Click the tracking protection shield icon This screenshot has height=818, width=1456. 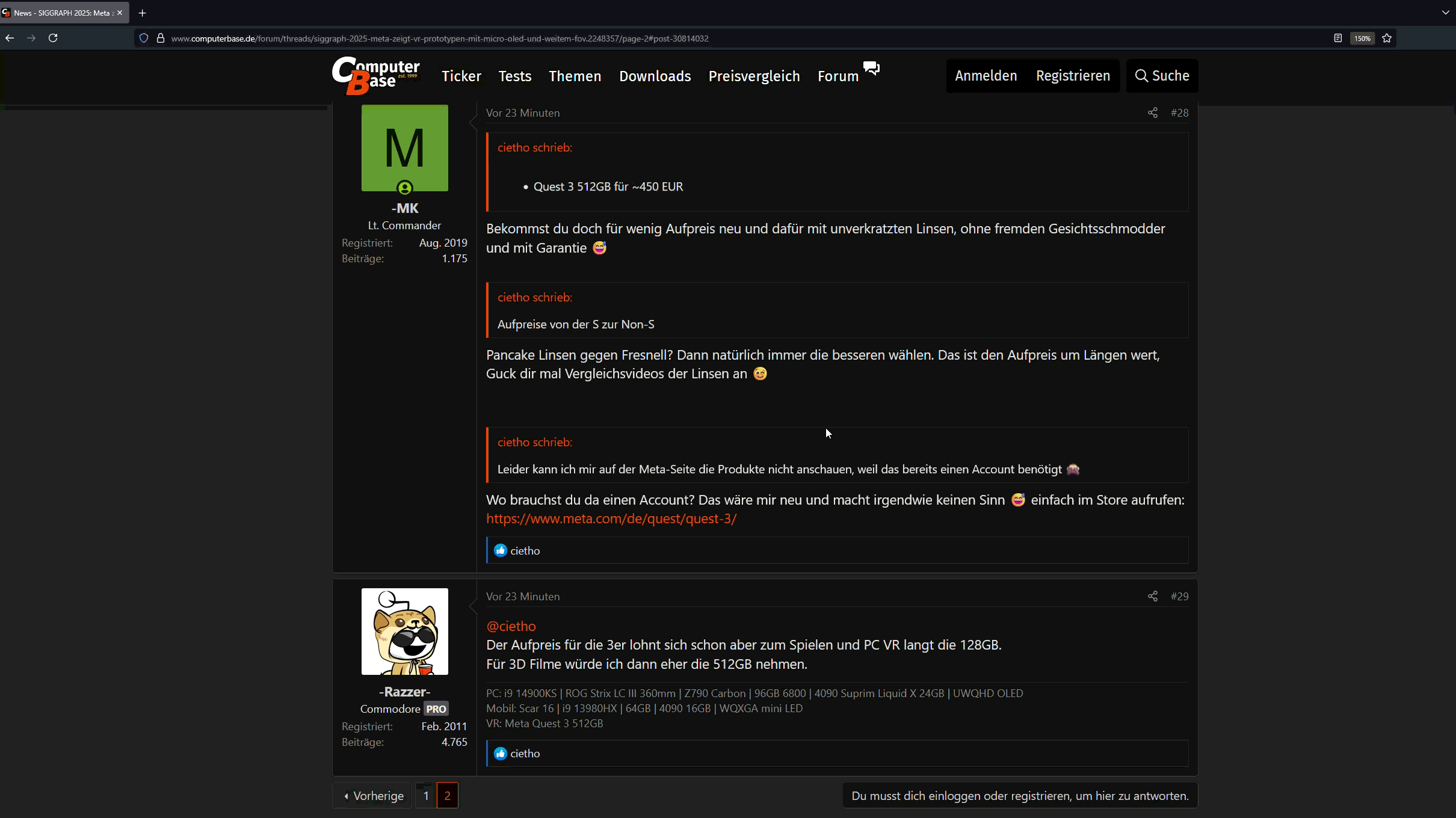coord(144,38)
